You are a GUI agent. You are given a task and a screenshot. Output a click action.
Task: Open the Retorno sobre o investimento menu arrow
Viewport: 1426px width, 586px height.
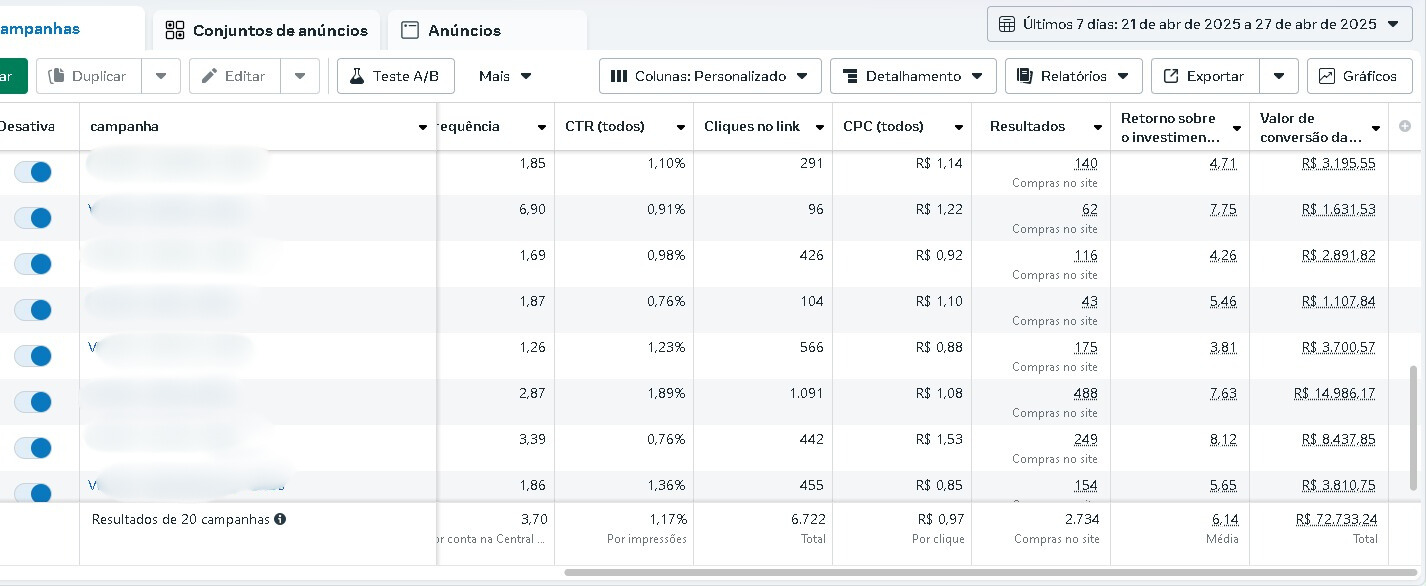click(x=1236, y=127)
